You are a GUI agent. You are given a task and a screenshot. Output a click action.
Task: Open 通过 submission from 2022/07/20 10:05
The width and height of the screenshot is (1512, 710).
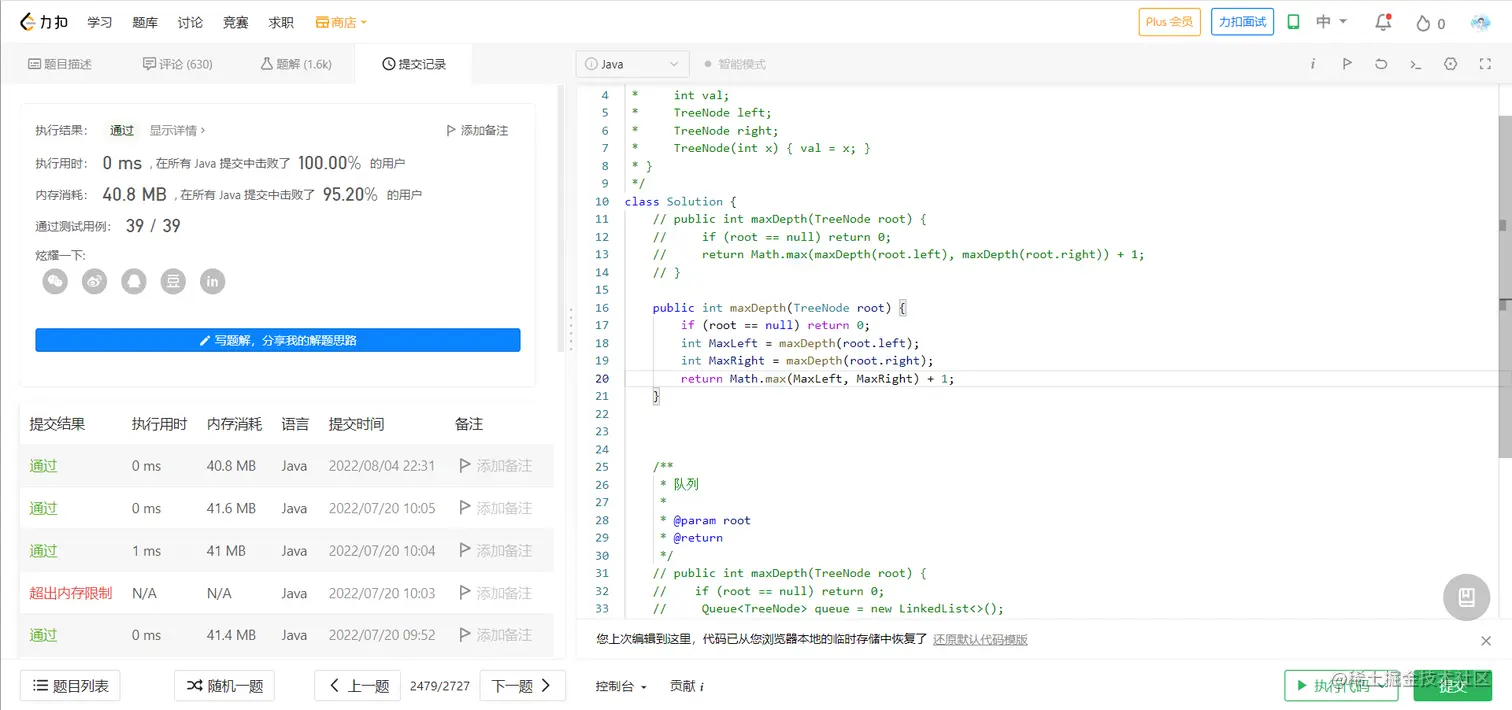click(x=43, y=508)
